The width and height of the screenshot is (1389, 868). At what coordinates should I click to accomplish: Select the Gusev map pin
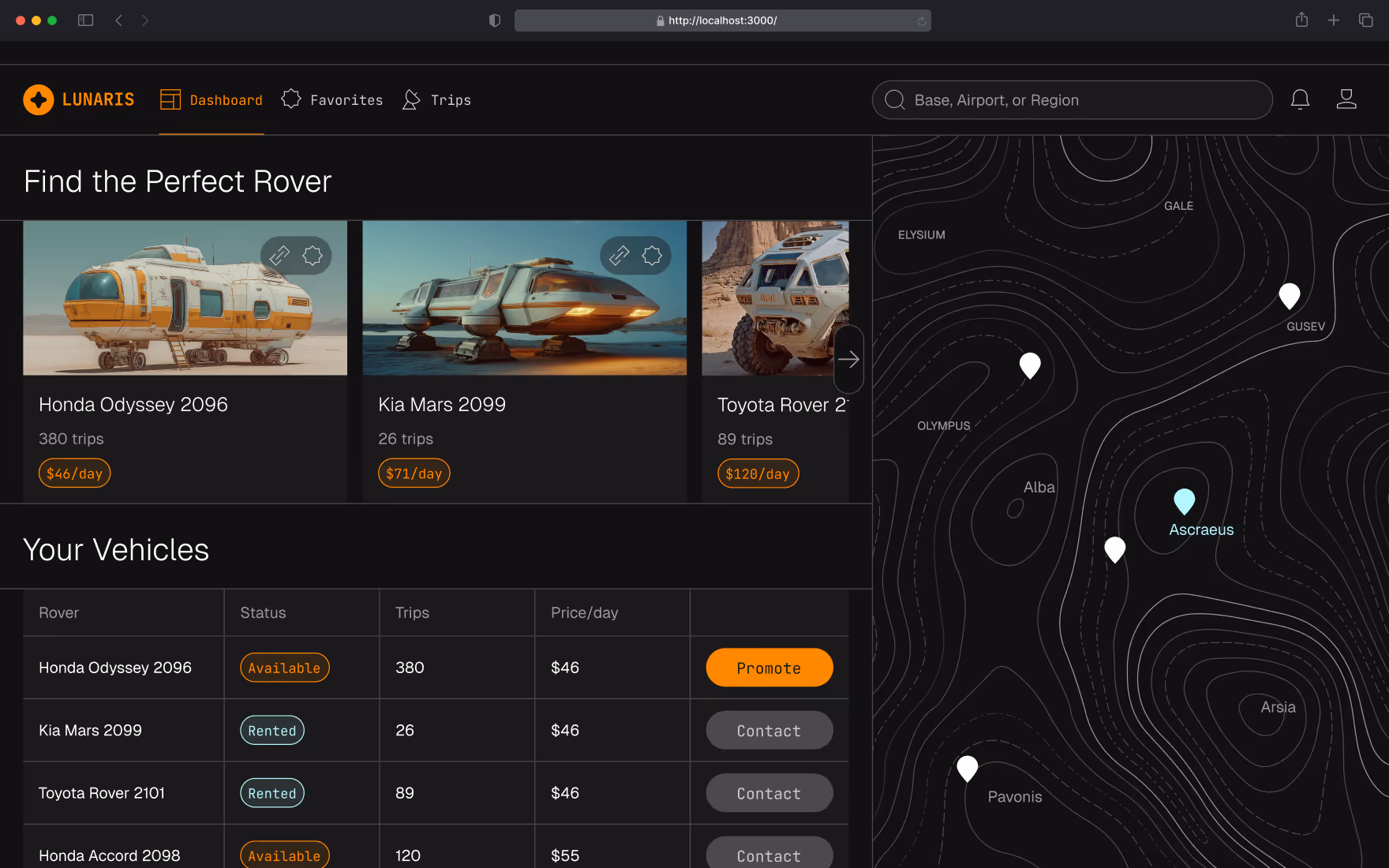(1289, 296)
